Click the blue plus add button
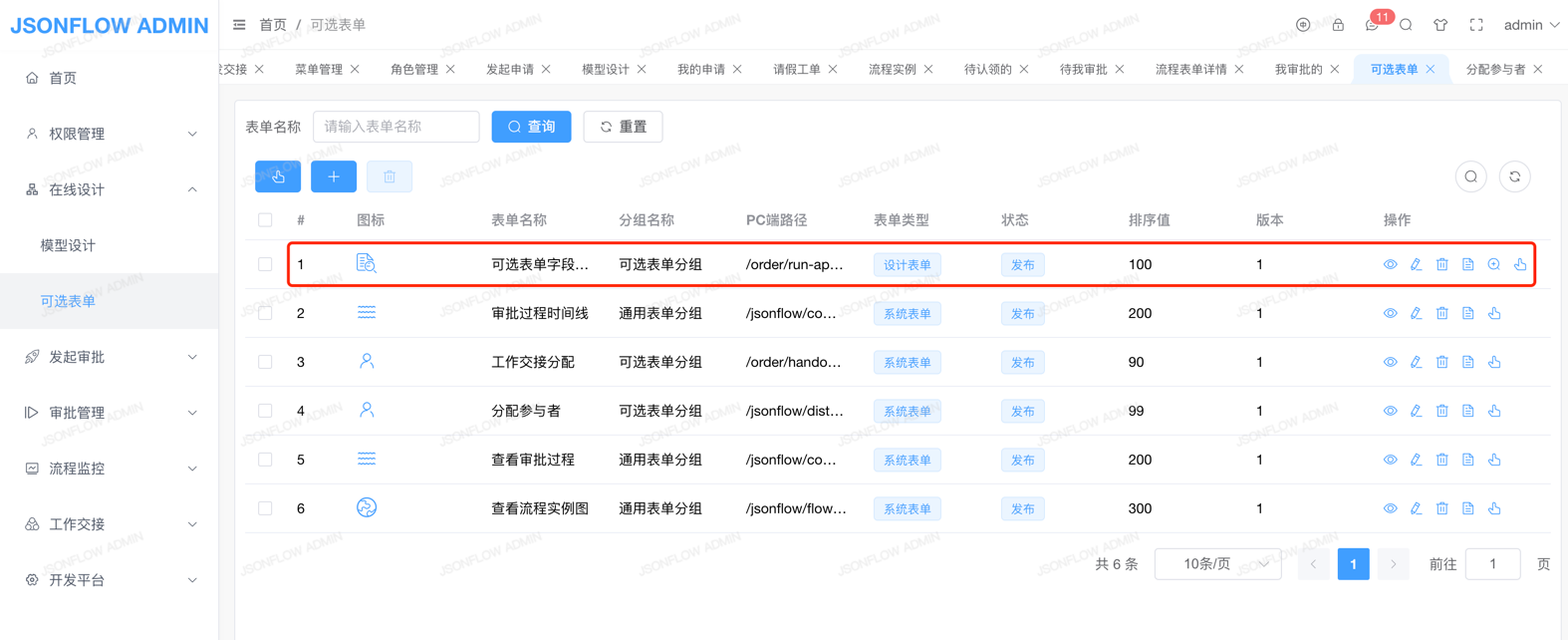 point(334,176)
